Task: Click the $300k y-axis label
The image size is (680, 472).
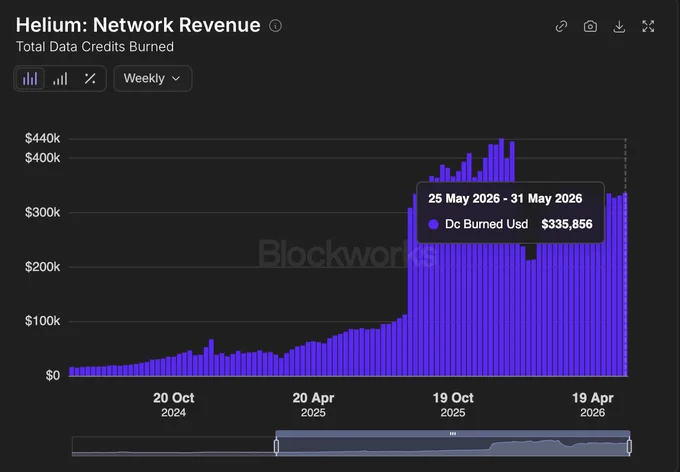Action: click(x=42, y=212)
